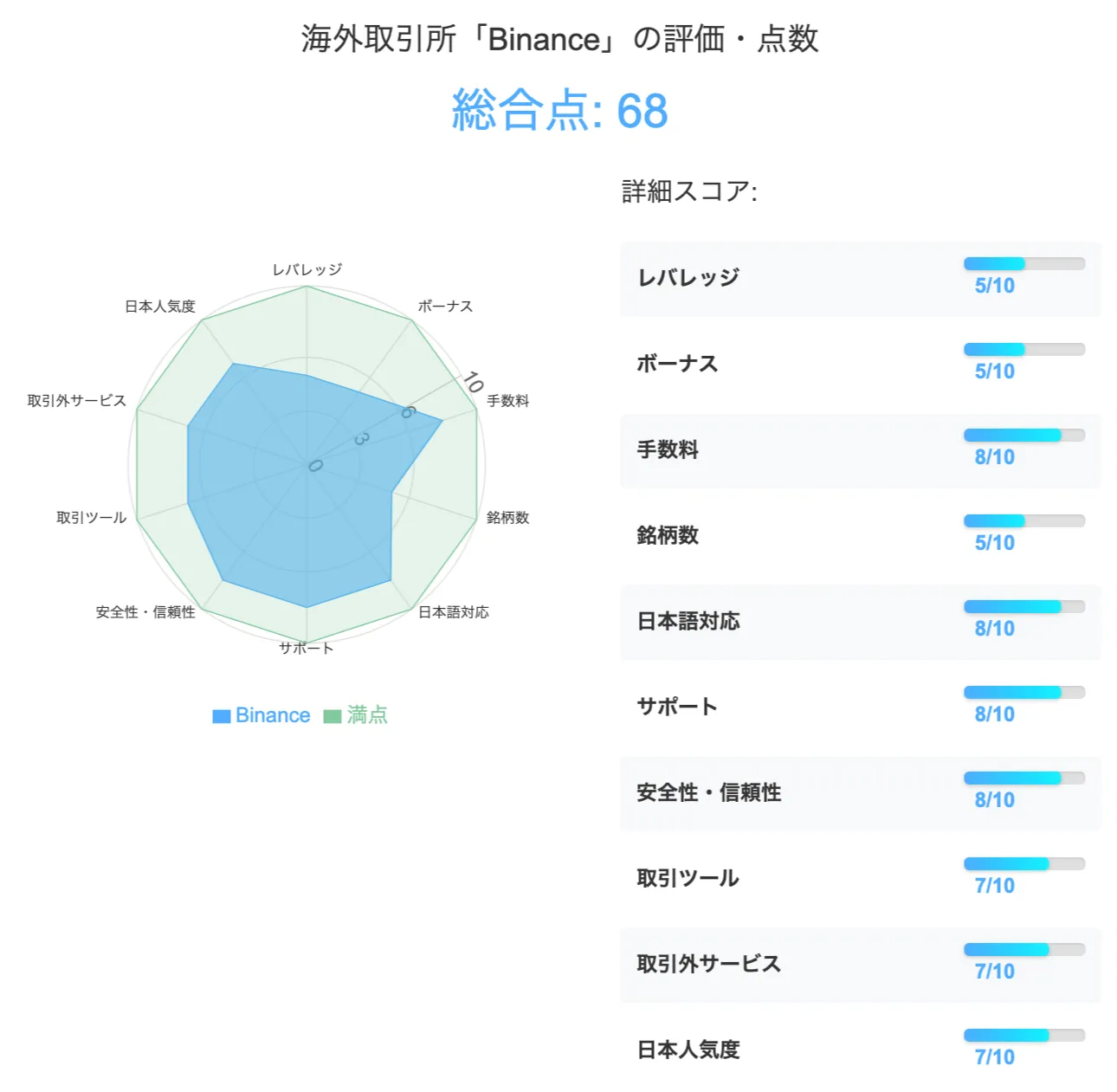Click the blue Binance legend color box
Screen dimensions: 1117x1092
click(222, 716)
